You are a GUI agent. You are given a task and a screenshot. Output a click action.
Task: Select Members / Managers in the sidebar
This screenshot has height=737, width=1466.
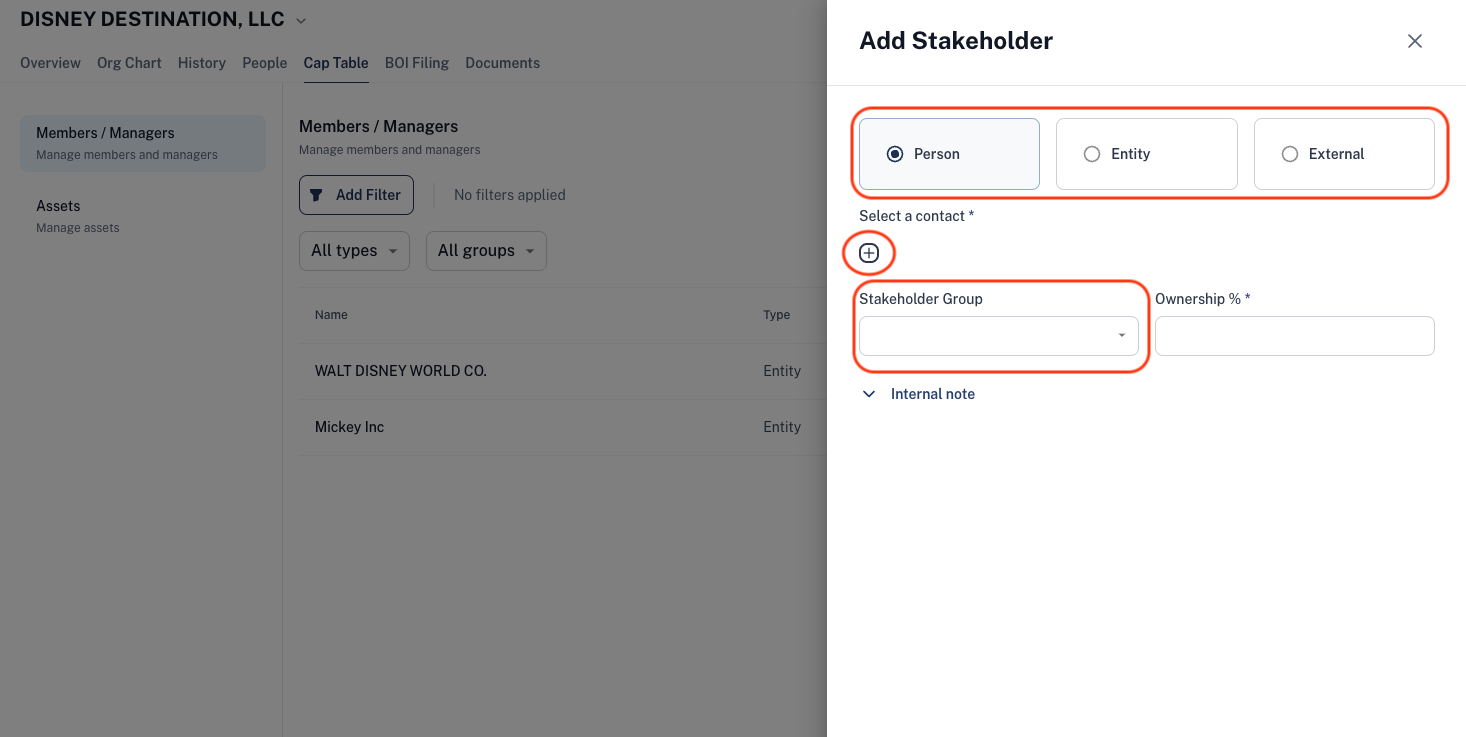pyautogui.click(x=143, y=143)
